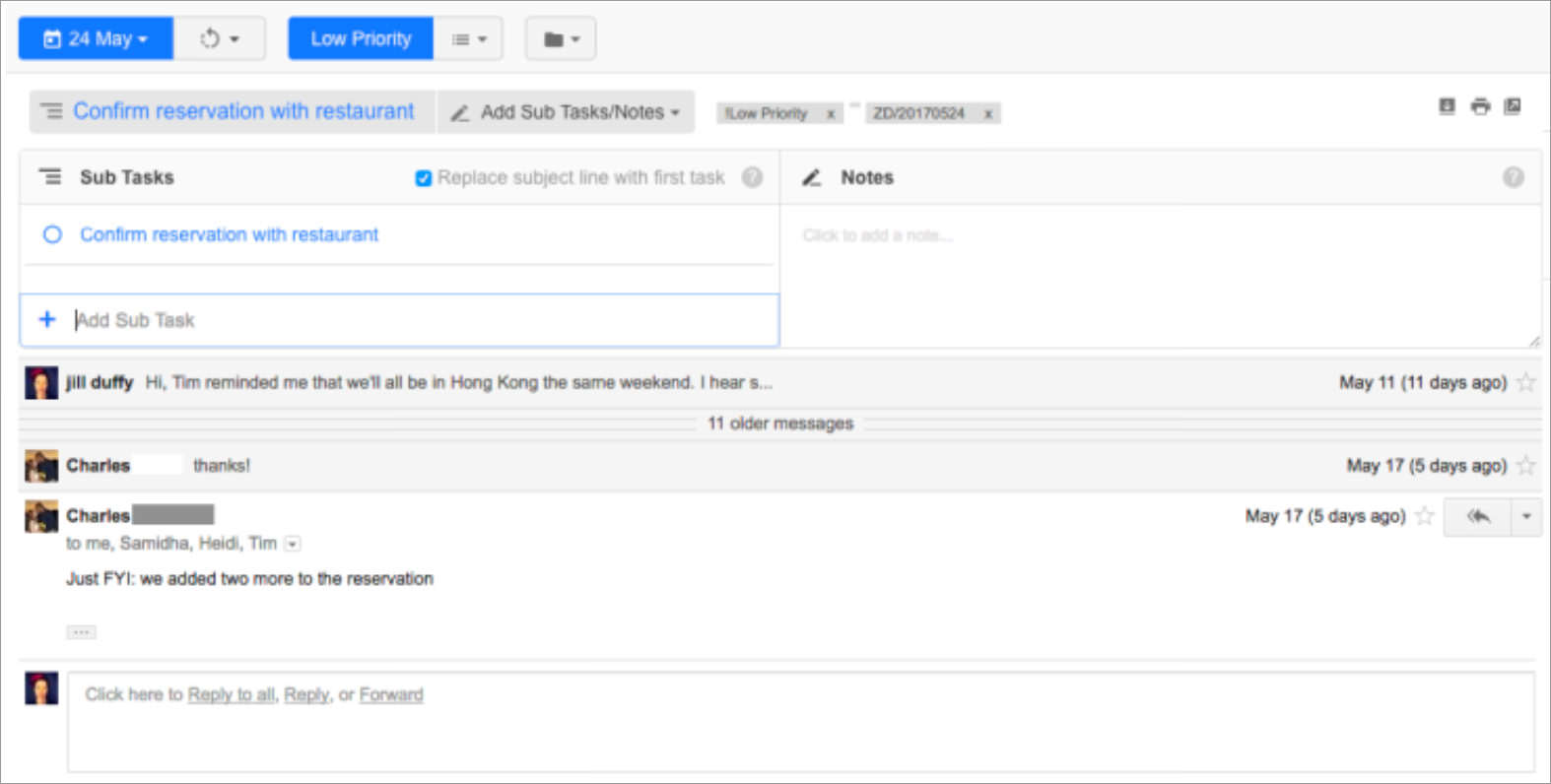Toggle Replace subject line with first task
This screenshot has width=1551, height=784.
(423, 178)
